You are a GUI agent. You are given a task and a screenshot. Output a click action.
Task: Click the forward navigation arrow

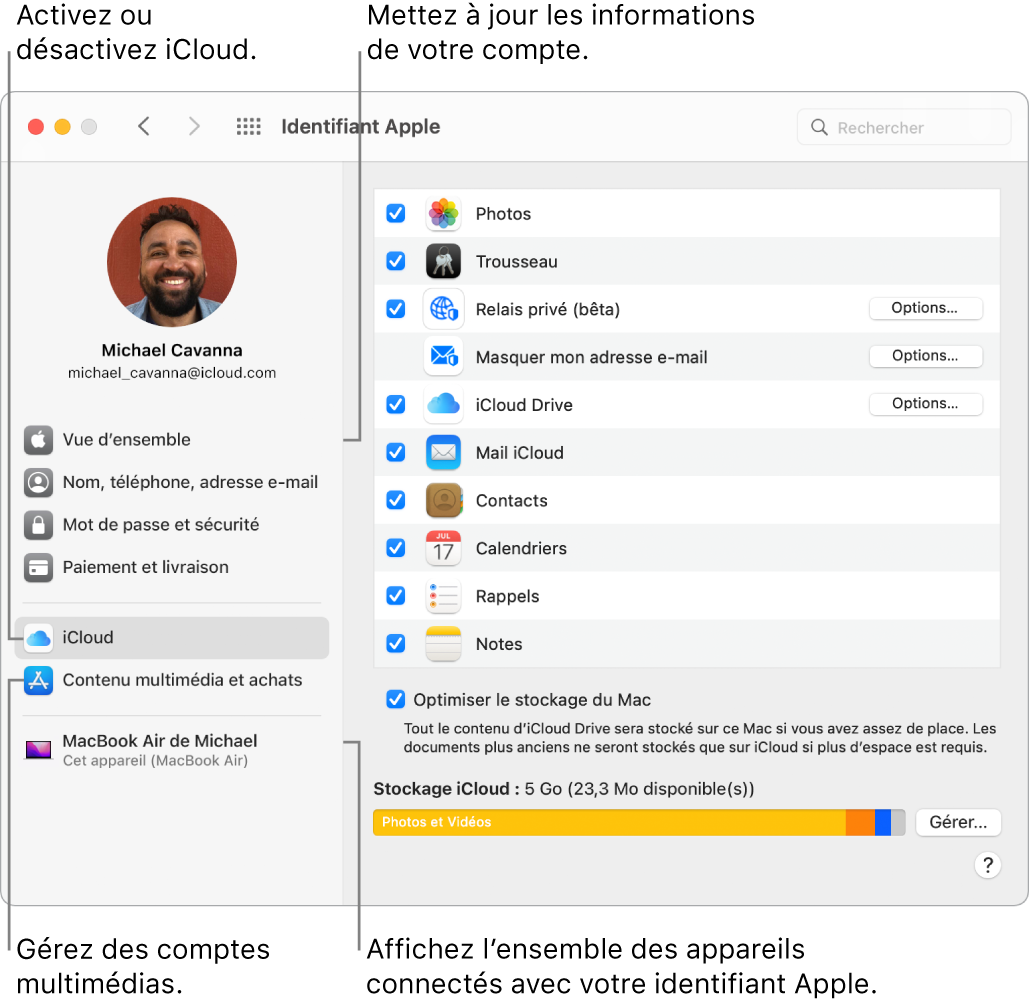pyautogui.click(x=194, y=126)
